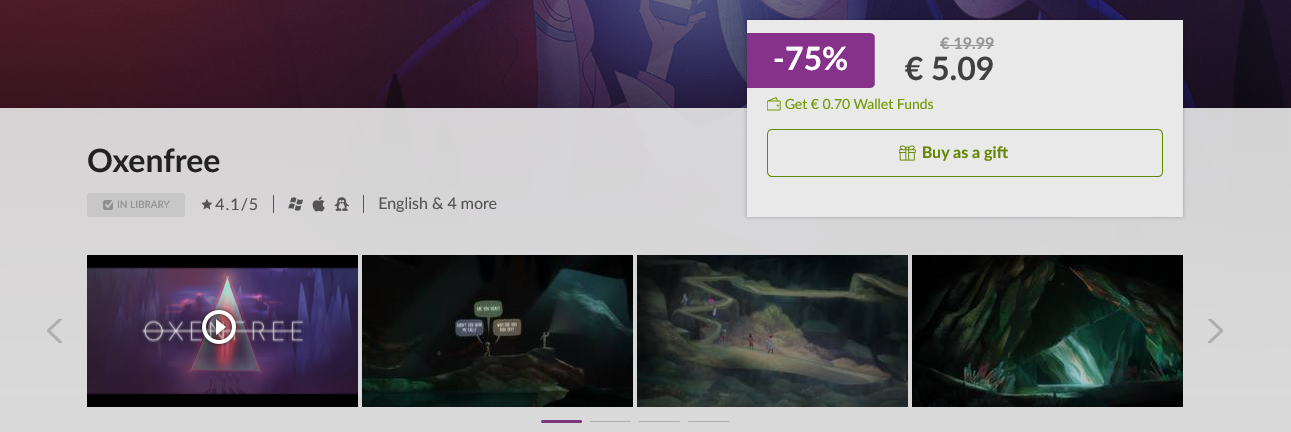The width and height of the screenshot is (1291, 432).
Task: Open the In Library badge
Action: point(136,204)
